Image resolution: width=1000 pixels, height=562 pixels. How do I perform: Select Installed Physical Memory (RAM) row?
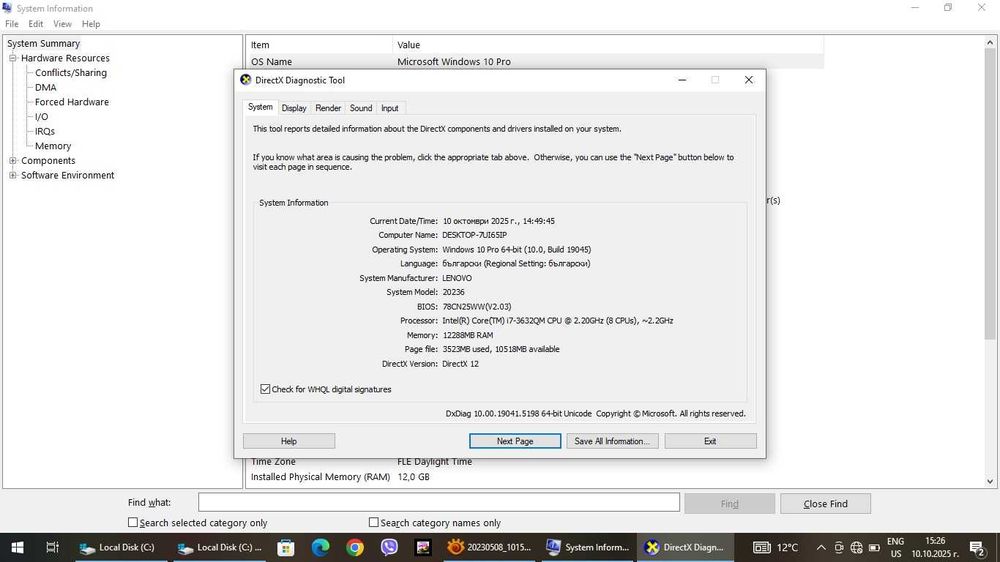[535, 477]
